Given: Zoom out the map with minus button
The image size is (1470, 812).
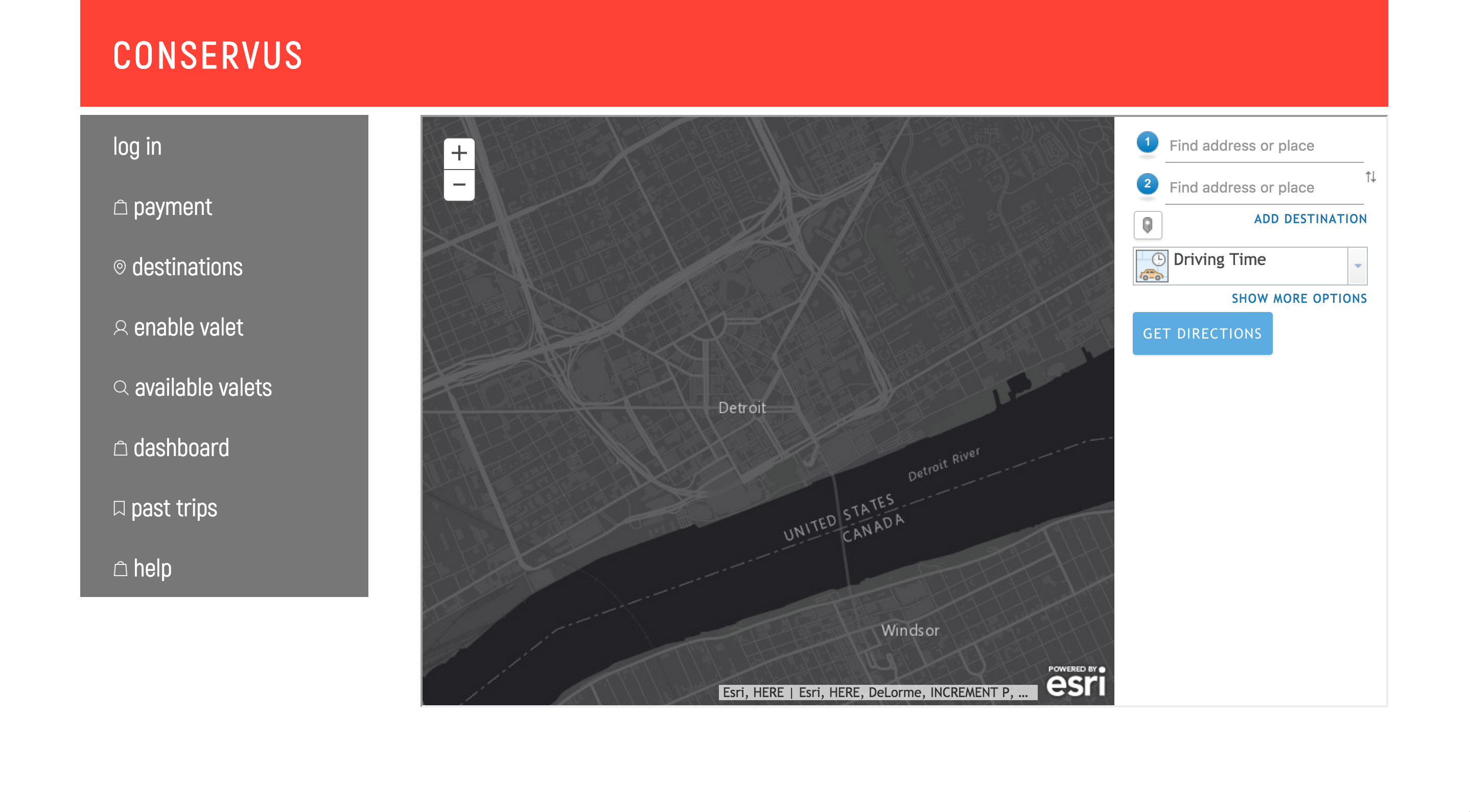Looking at the screenshot, I should [459, 185].
